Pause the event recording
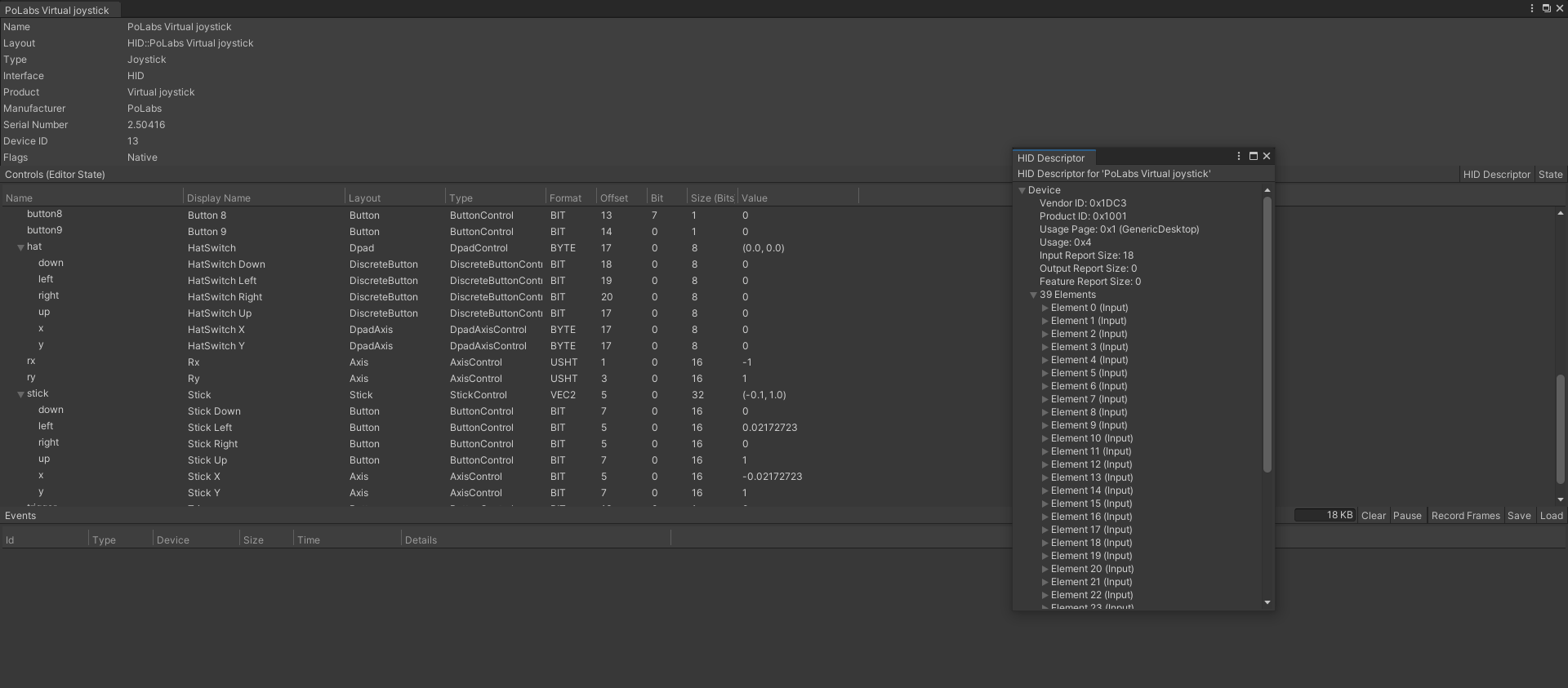Screen dimensions: 1568x688 pyautogui.click(x=1407, y=516)
